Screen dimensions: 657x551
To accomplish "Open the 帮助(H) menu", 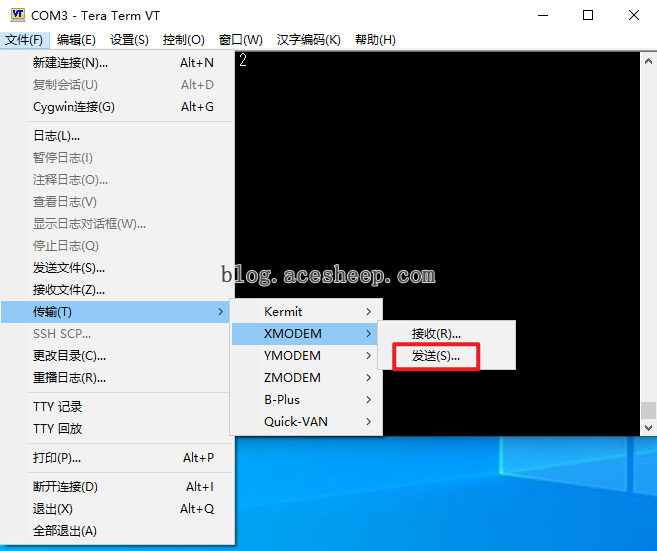I will tap(375, 40).
